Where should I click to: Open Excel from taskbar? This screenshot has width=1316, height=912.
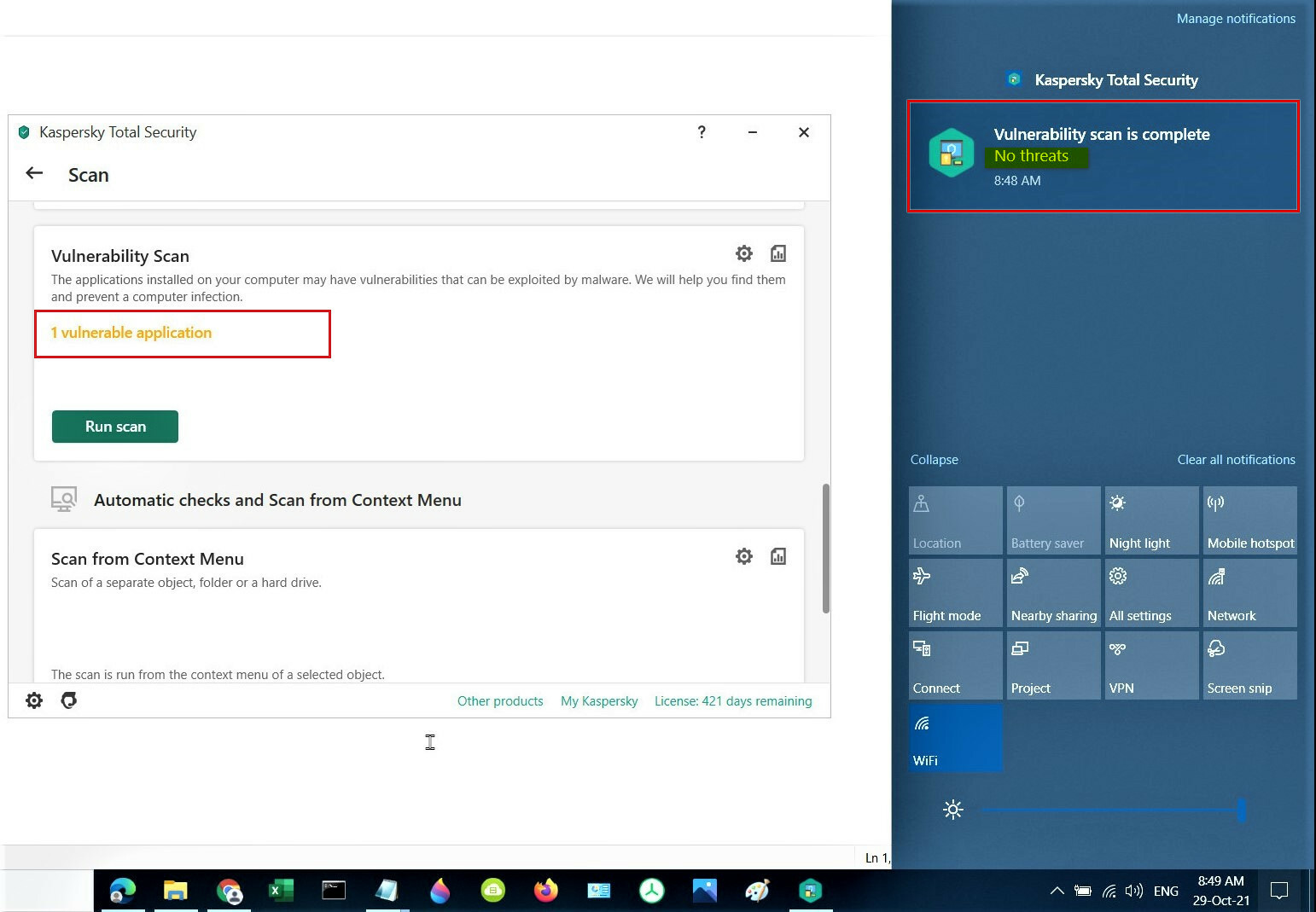(281, 891)
